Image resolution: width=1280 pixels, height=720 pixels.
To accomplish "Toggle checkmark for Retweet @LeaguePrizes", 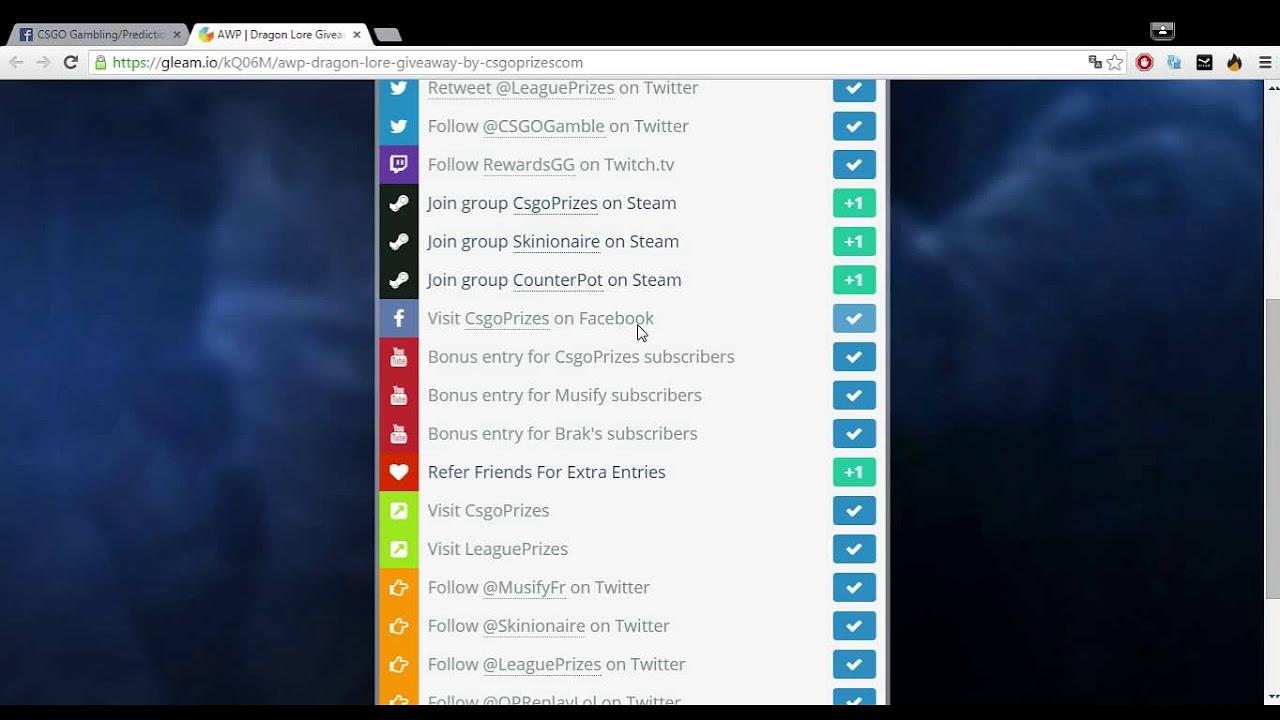I will 854,89.
